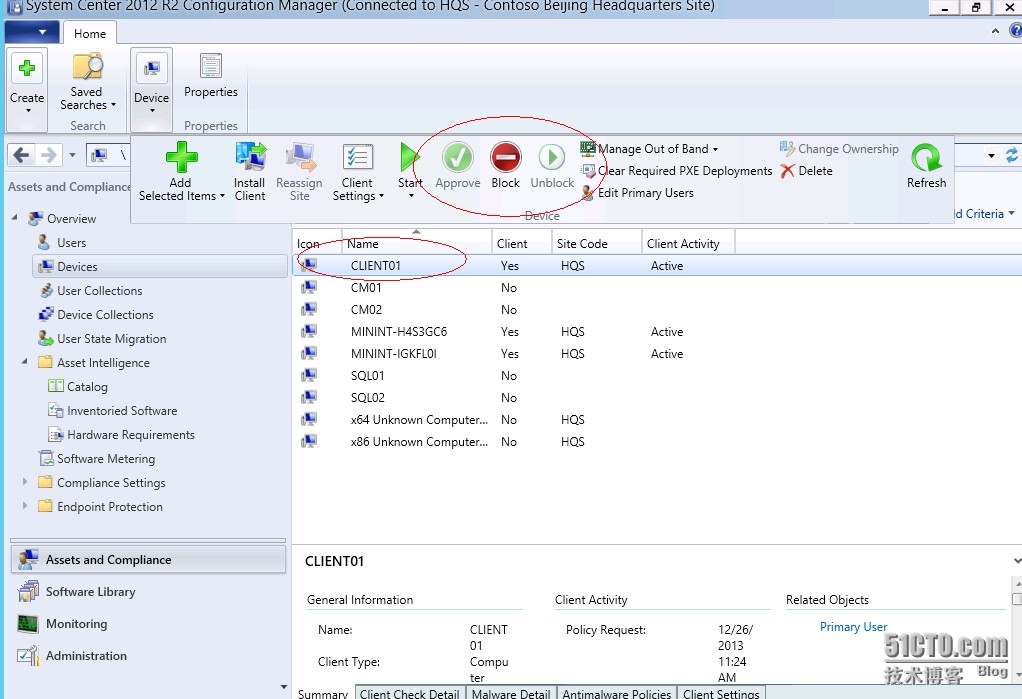Select the CM01 device row
This screenshot has height=699, width=1022.
pos(657,288)
